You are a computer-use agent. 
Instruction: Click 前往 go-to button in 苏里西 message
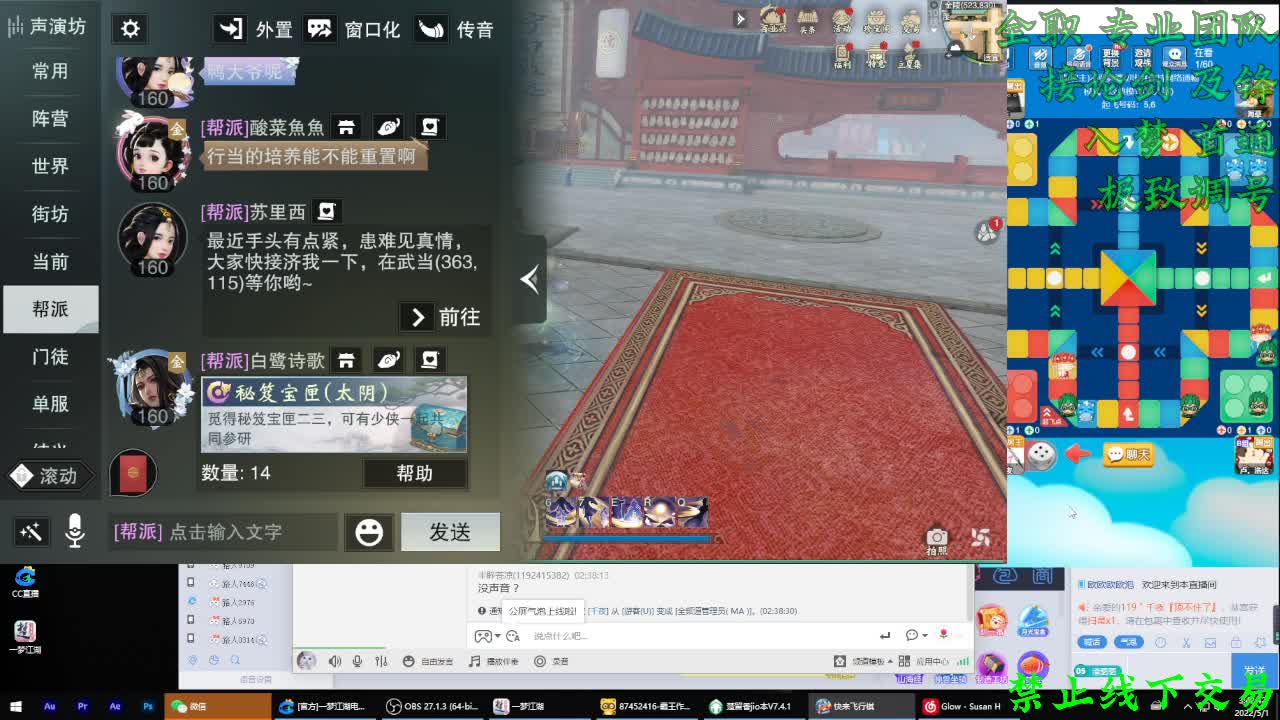[x=440, y=317]
